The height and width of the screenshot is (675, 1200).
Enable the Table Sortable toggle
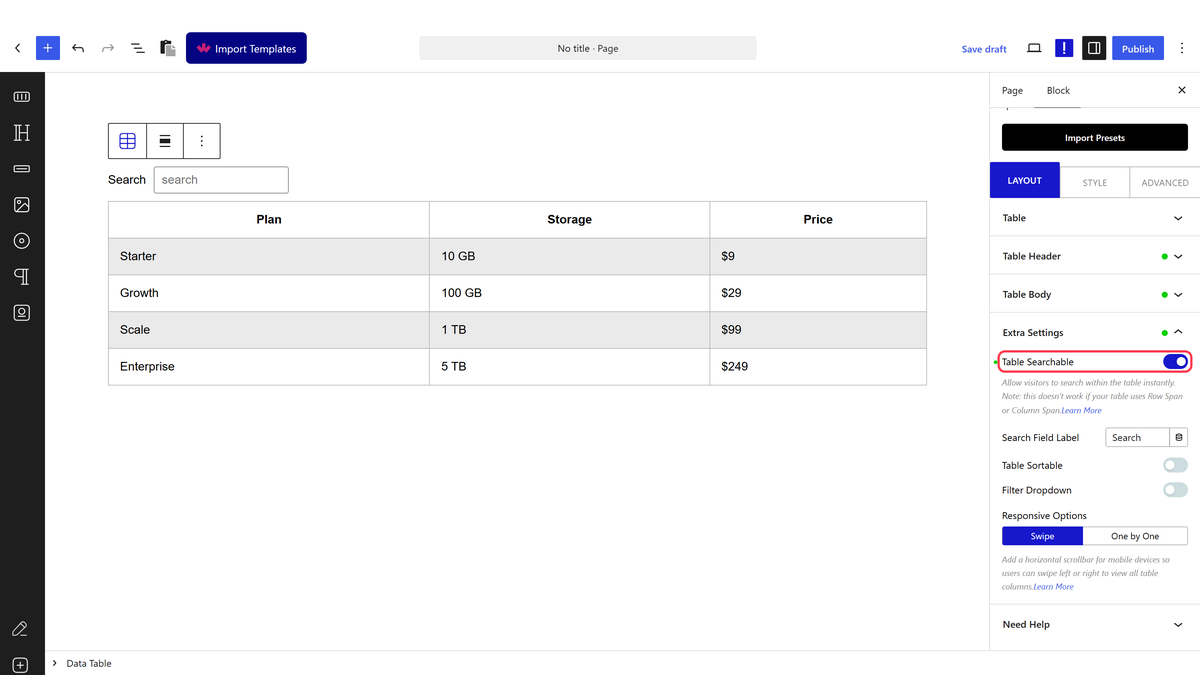coord(1175,465)
